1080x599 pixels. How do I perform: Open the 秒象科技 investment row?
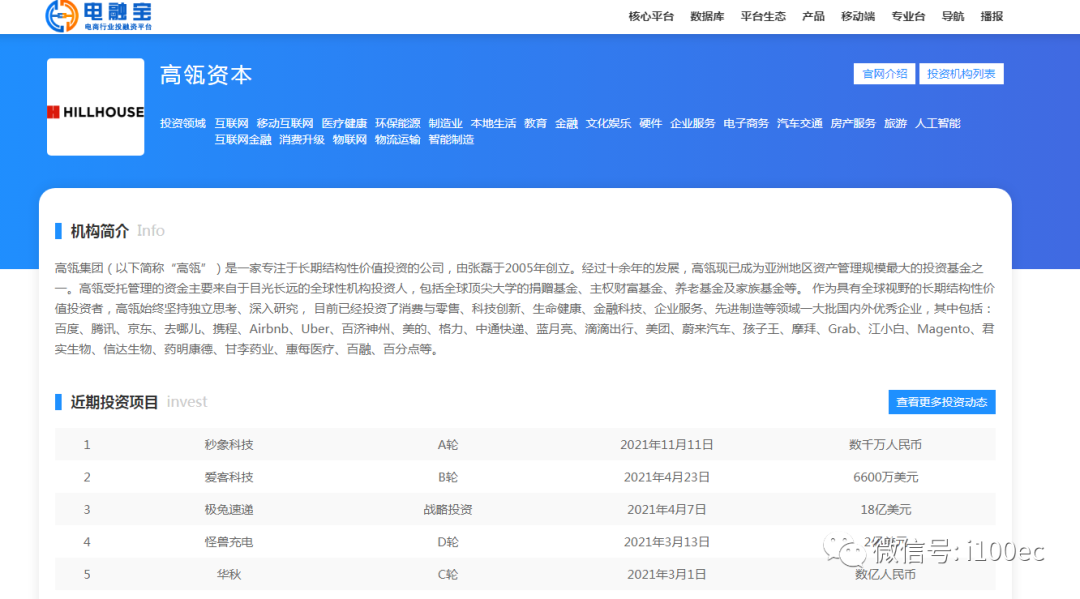(525, 444)
